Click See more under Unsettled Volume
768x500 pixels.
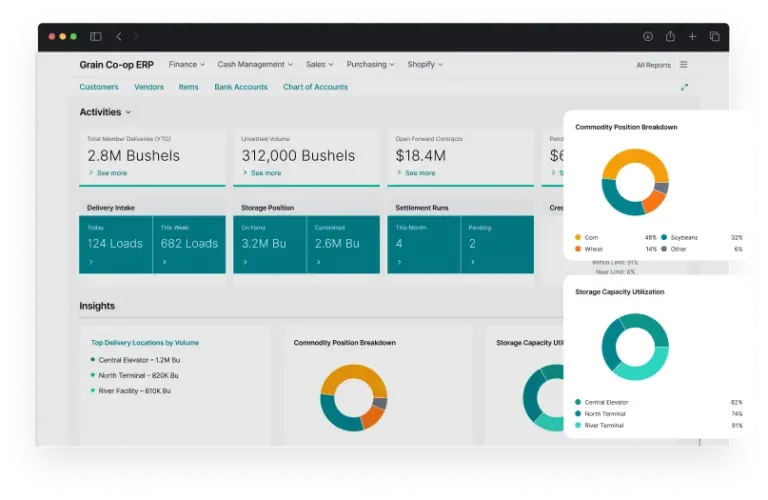pos(265,173)
